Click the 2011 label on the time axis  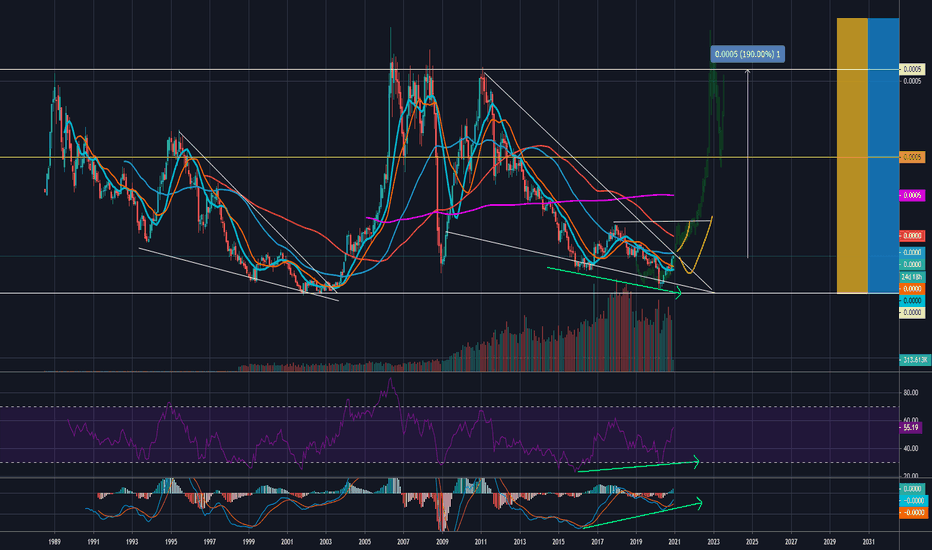click(x=481, y=542)
